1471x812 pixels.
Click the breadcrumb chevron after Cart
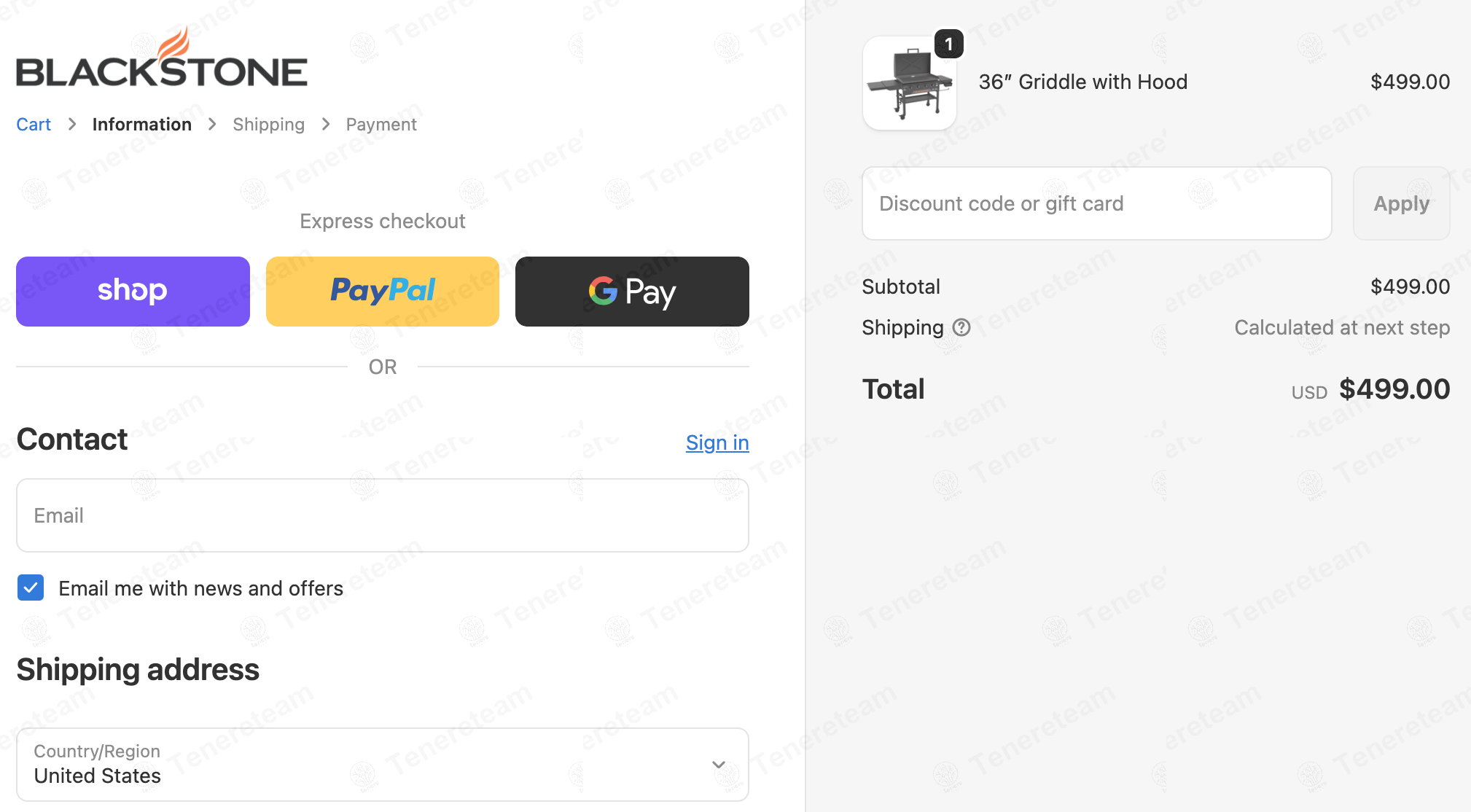click(72, 125)
